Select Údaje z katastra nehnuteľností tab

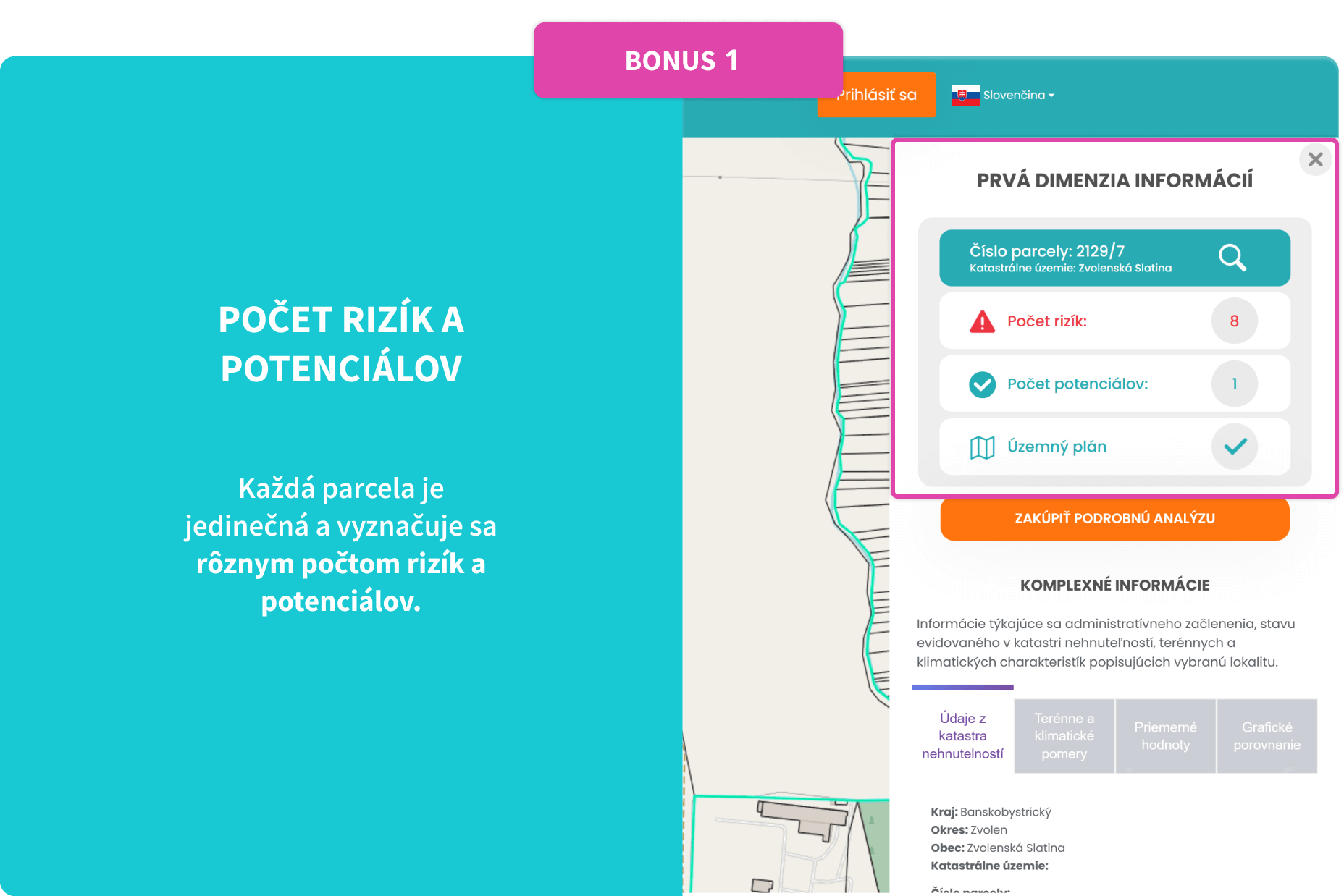point(962,736)
